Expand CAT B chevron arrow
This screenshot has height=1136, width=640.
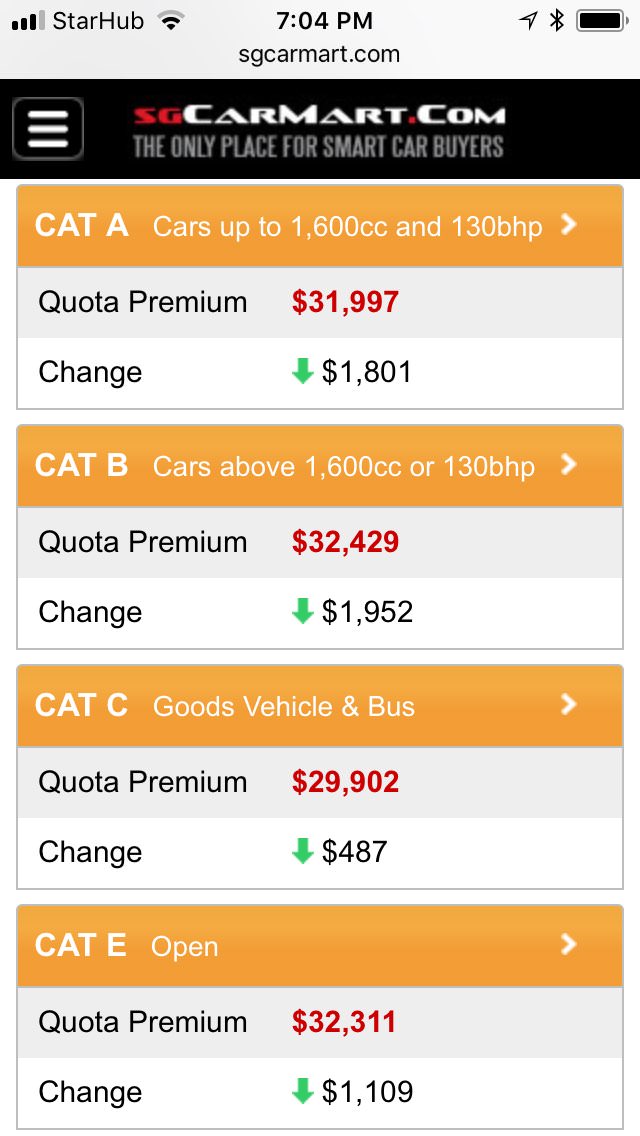click(569, 465)
